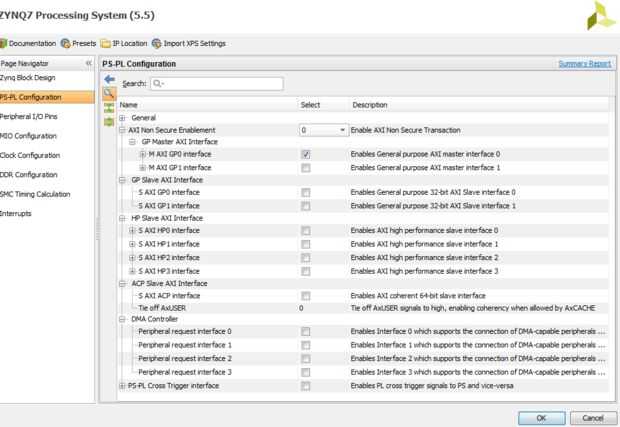Open the MIO Configuration page
This screenshot has height=427, width=620.
coord(28,136)
